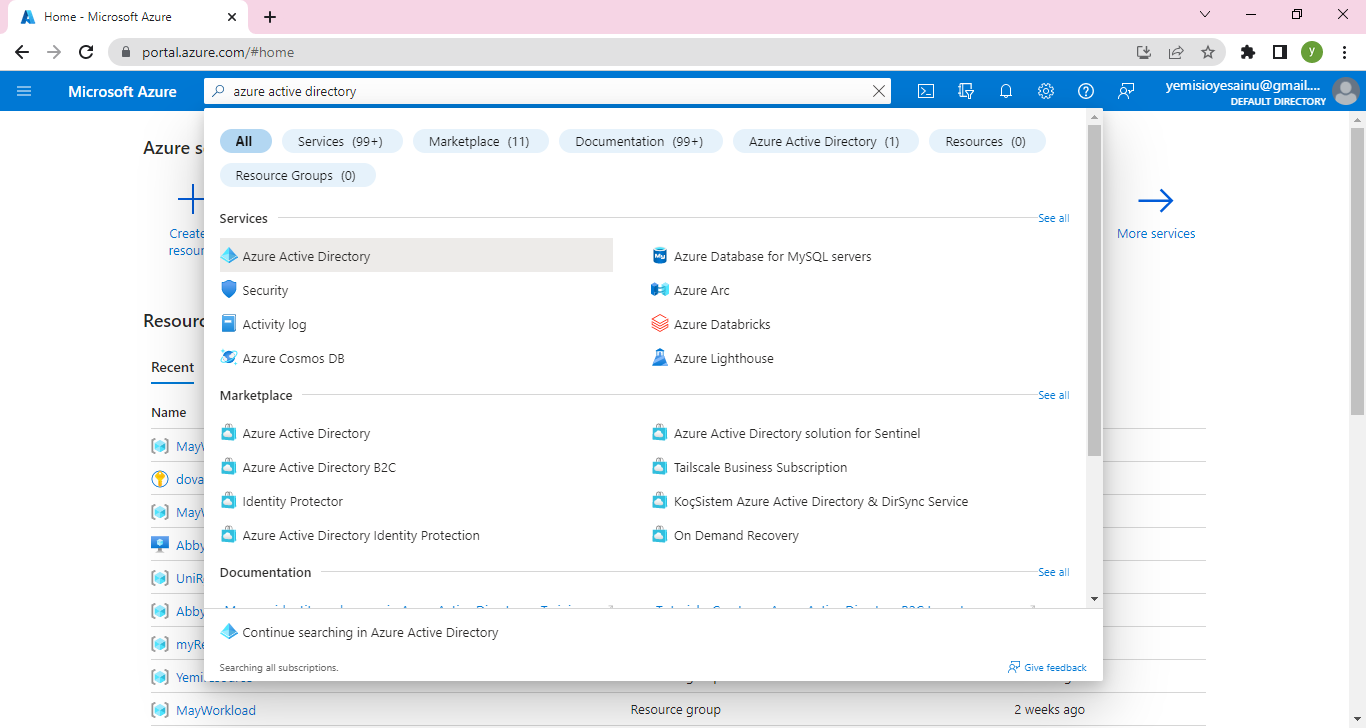Clear the search box with X icon
The width and height of the screenshot is (1366, 728).
(x=879, y=91)
